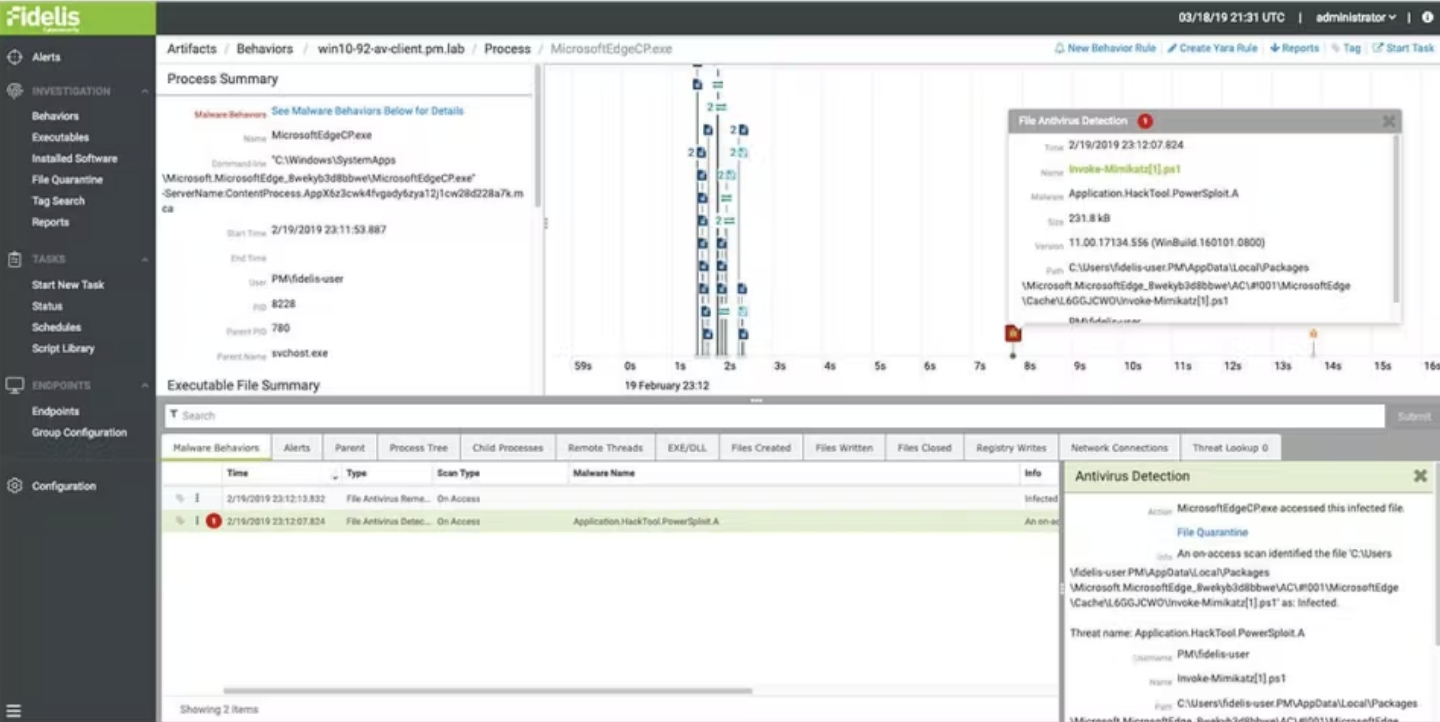Open the Process breadcrumb
The width and height of the screenshot is (1440, 722).
(507, 48)
